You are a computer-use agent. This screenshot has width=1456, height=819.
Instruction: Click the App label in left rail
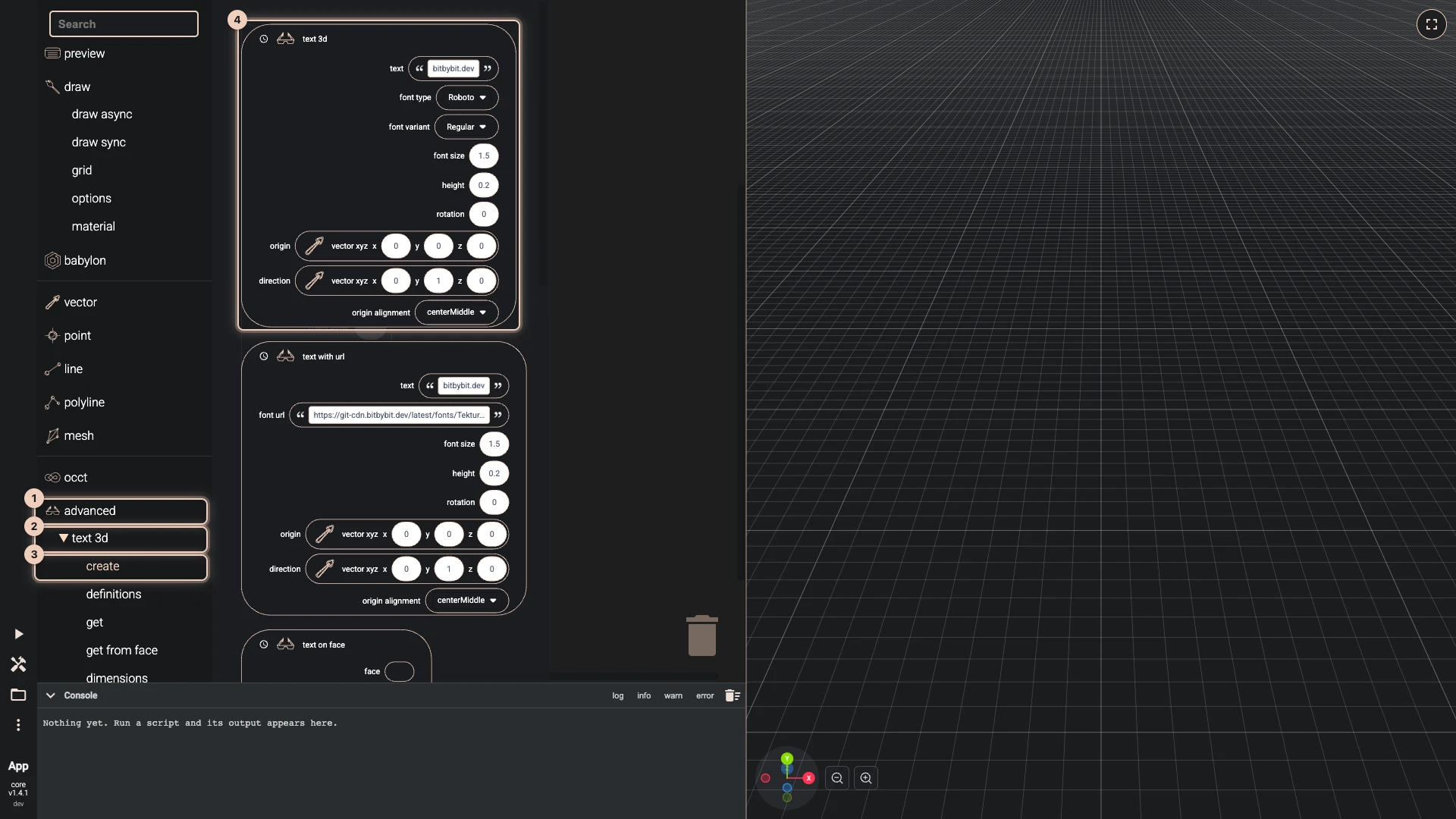pyautogui.click(x=18, y=767)
